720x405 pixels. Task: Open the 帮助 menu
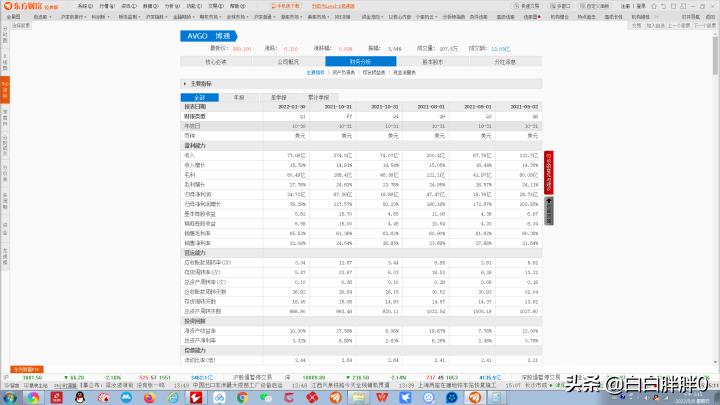pyautogui.click(x=238, y=6)
